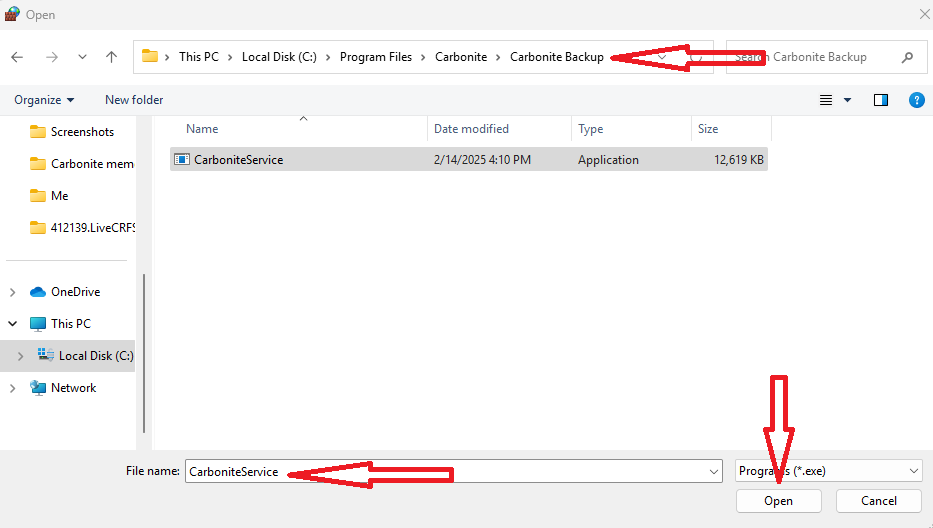This screenshot has width=933, height=528.
Task: Click the Program Files breadcrumb segment
Action: point(375,57)
